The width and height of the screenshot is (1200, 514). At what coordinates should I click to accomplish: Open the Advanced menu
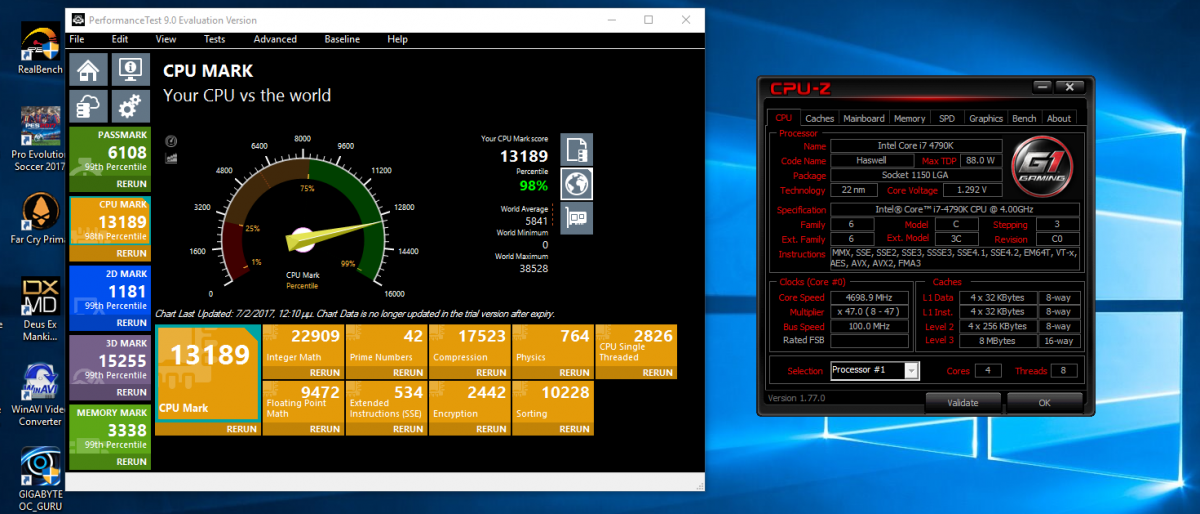click(275, 39)
